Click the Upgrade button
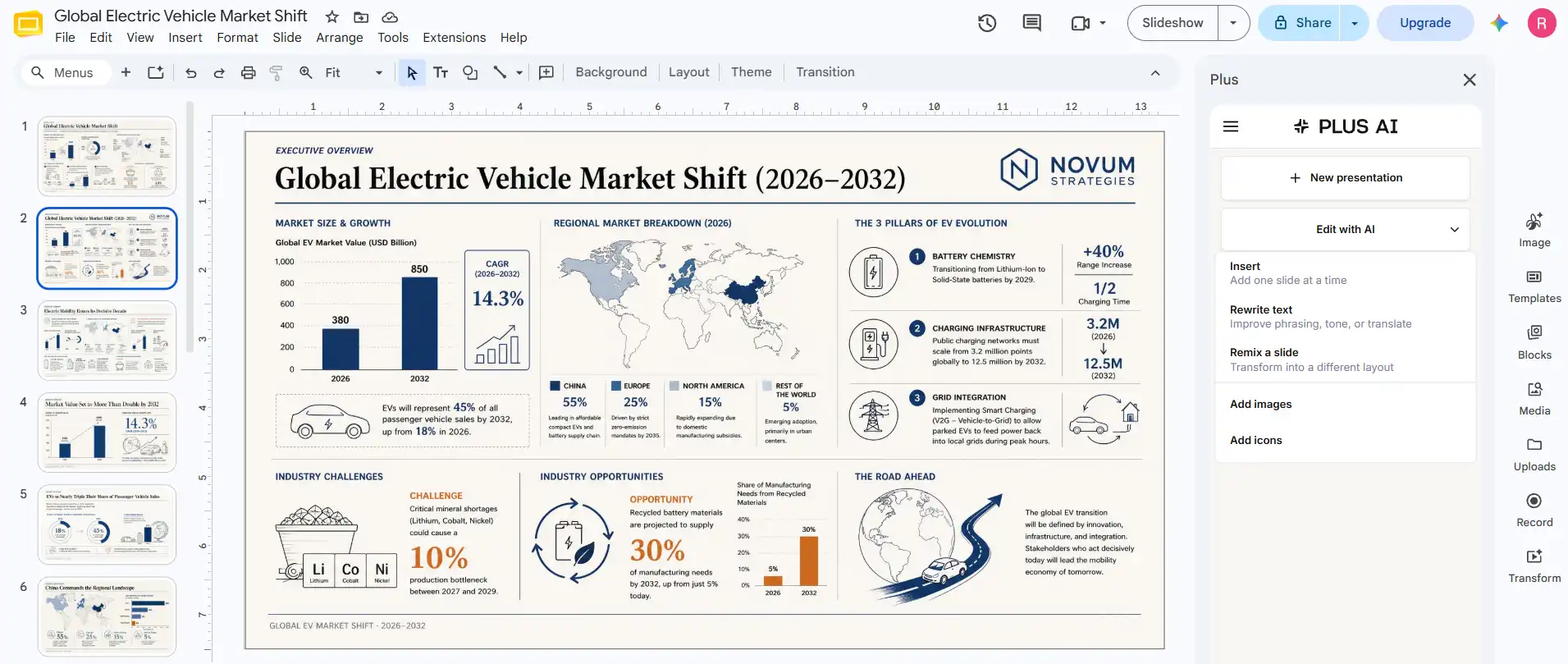 click(1425, 23)
